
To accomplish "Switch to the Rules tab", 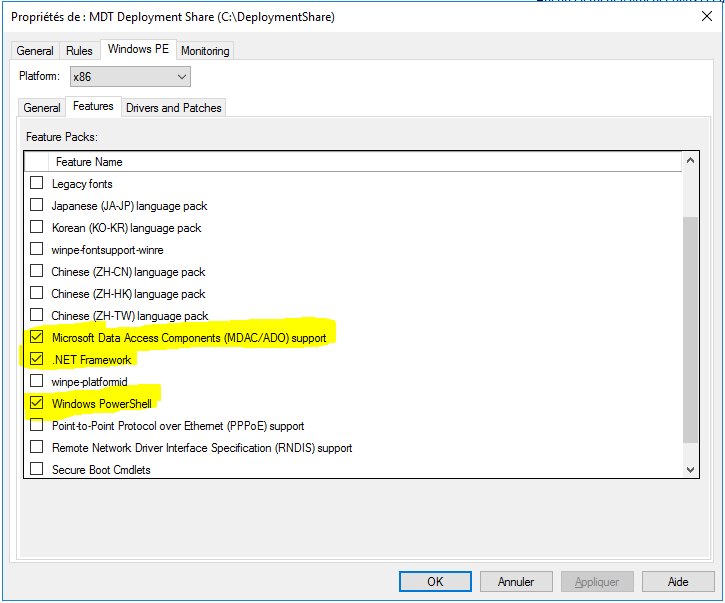I will [x=79, y=51].
